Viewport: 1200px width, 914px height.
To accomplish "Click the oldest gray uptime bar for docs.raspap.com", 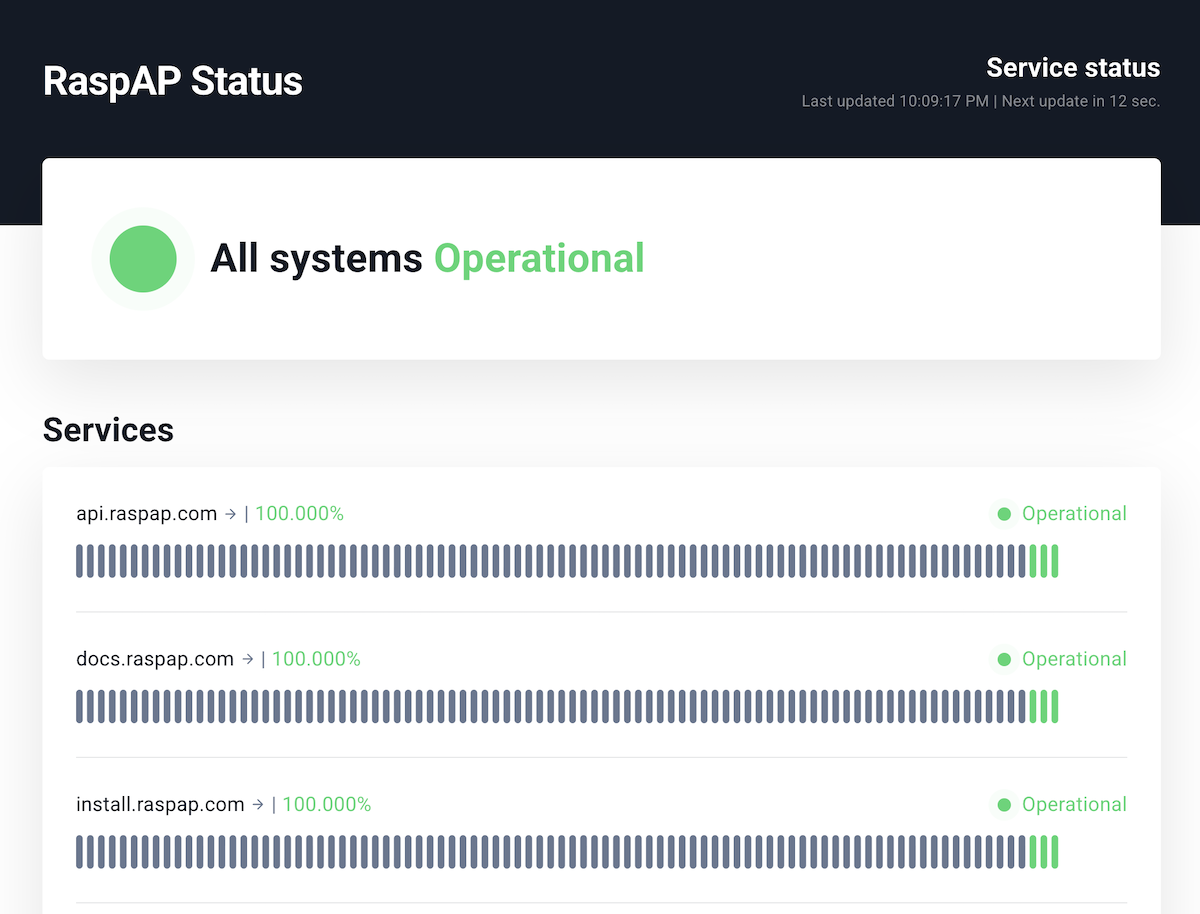I will 80,707.
